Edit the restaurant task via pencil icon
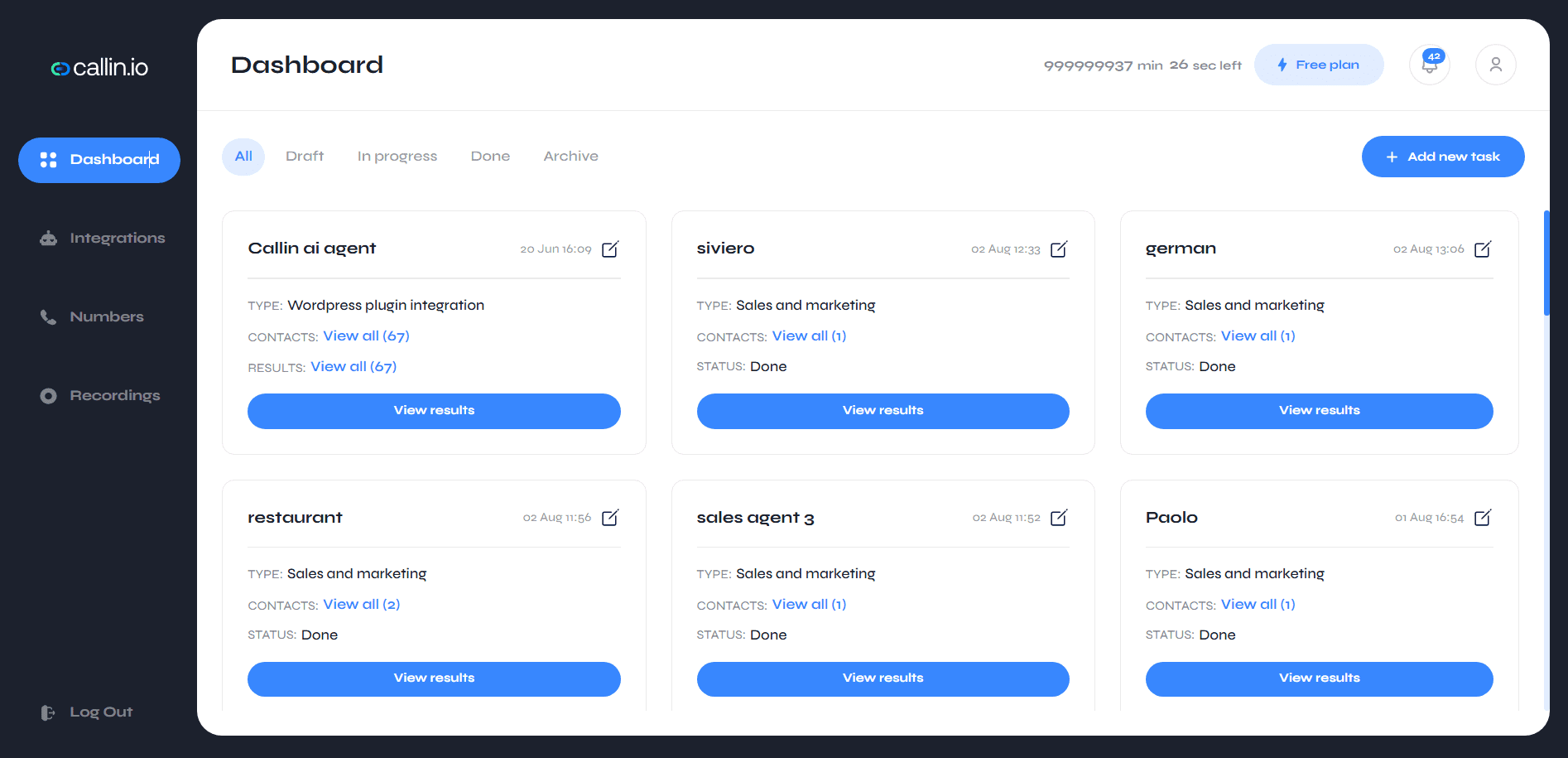Viewport: 1568px width, 758px height. coord(610,518)
